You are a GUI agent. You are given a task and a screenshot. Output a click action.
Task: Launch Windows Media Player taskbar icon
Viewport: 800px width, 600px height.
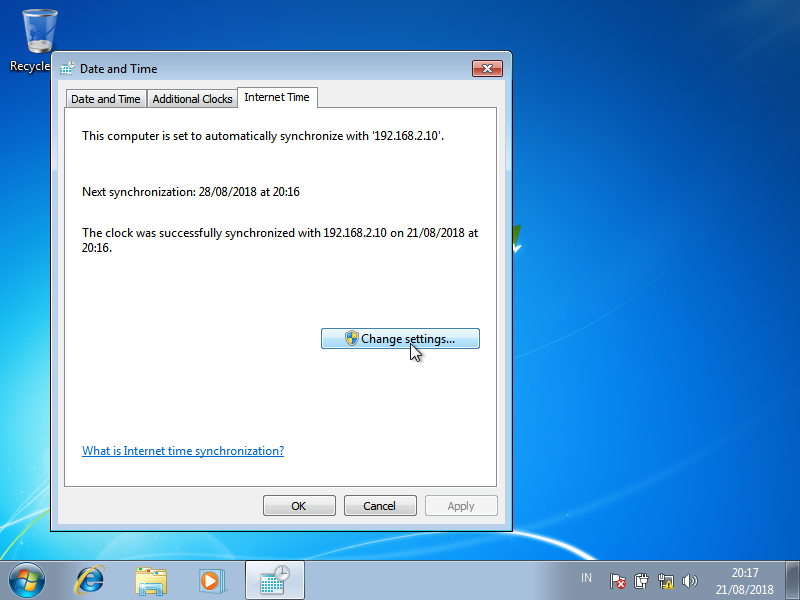tap(212, 581)
